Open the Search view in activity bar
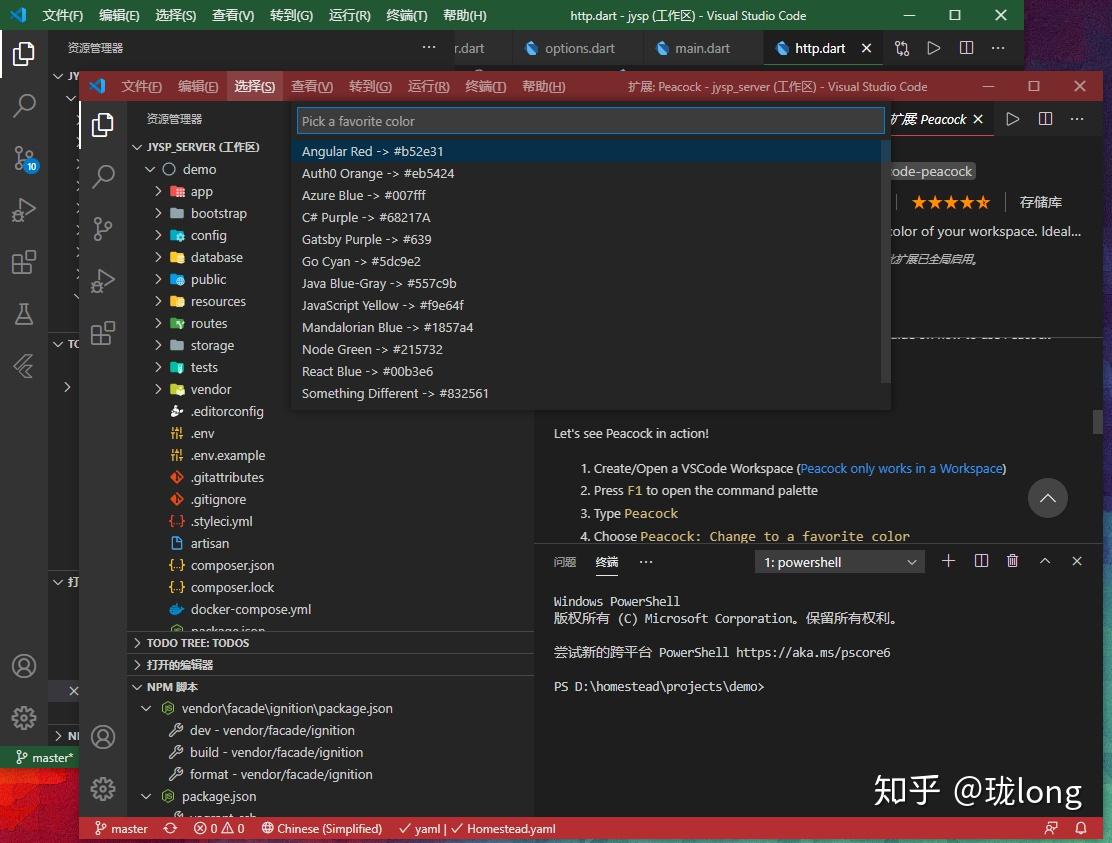1112x843 pixels. coord(23,105)
